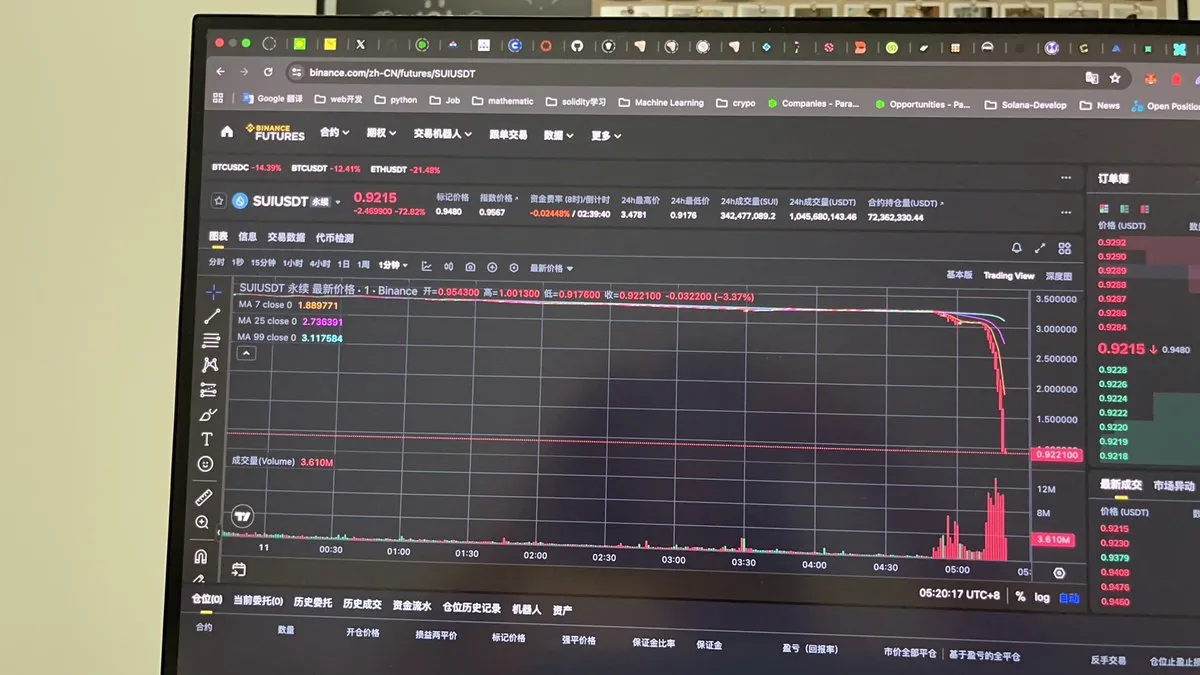Activate the zoom in tool

(x=202, y=522)
